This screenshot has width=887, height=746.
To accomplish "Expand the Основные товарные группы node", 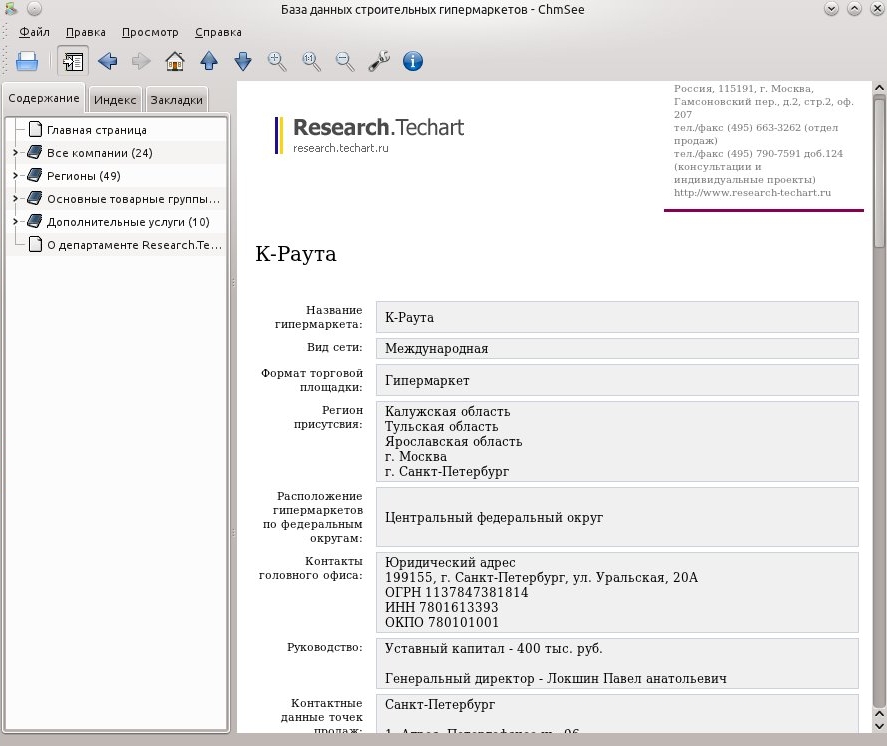I will pyautogui.click(x=15, y=199).
